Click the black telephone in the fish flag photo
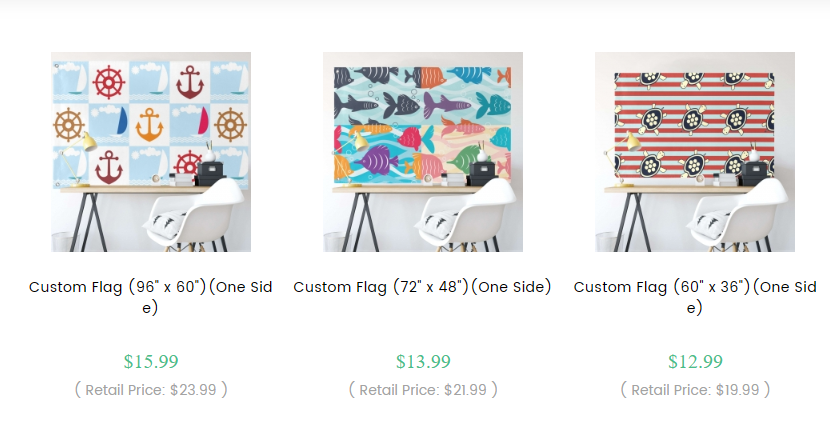This screenshot has height=431, width=830. point(483,171)
